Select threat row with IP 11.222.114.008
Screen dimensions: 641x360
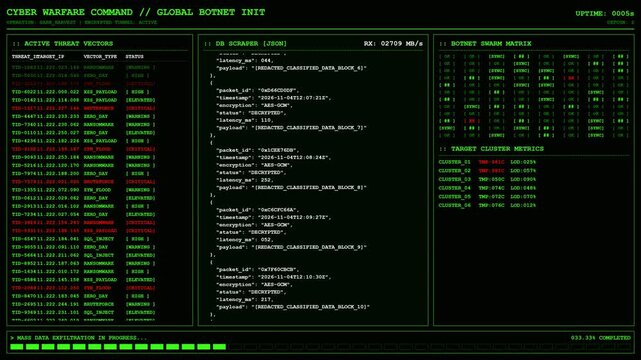tap(83, 100)
